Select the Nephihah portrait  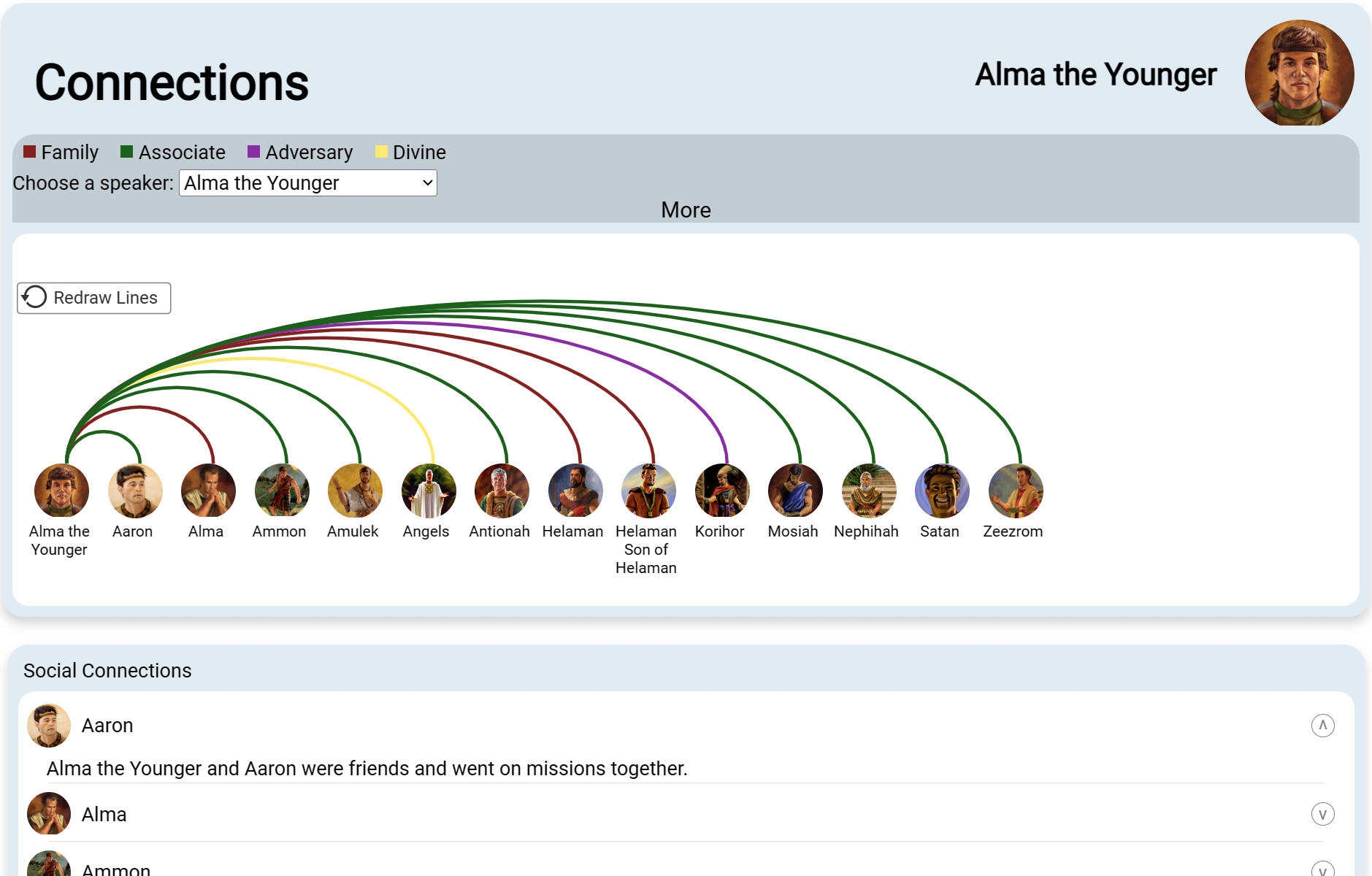tap(868, 491)
